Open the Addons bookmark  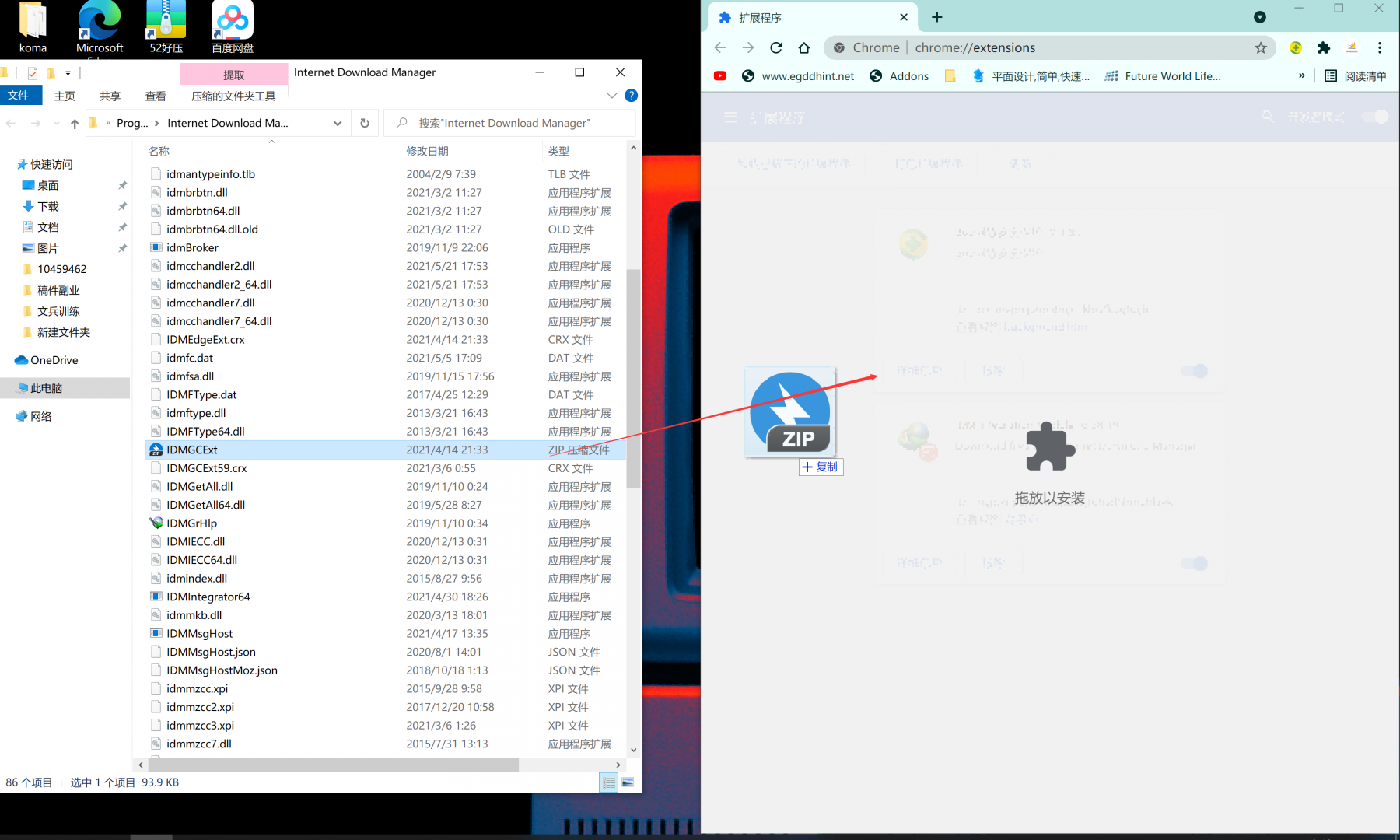[899, 76]
